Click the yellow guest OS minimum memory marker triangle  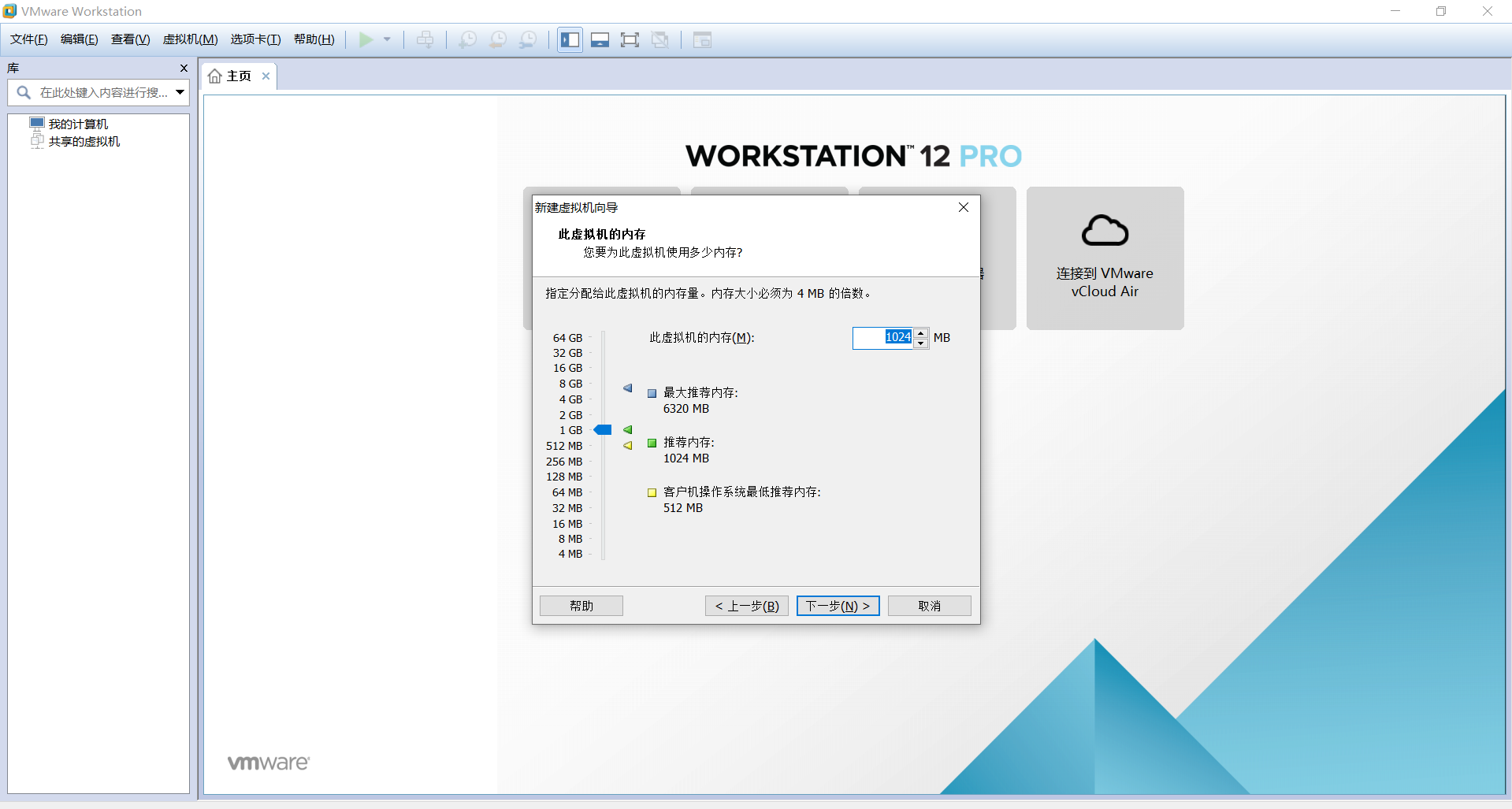coord(628,446)
